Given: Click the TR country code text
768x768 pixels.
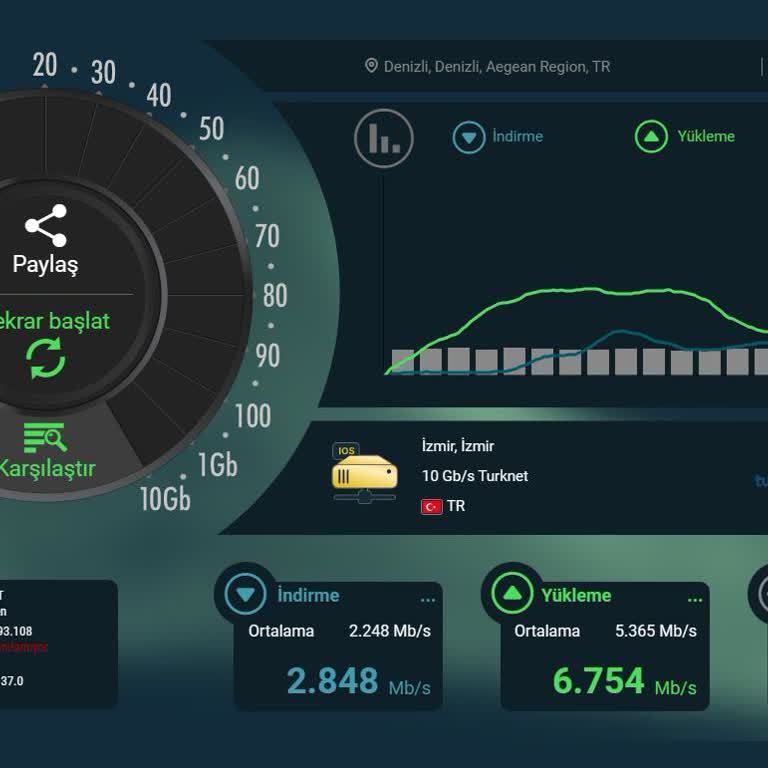Looking at the screenshot, I should (456, 506).
